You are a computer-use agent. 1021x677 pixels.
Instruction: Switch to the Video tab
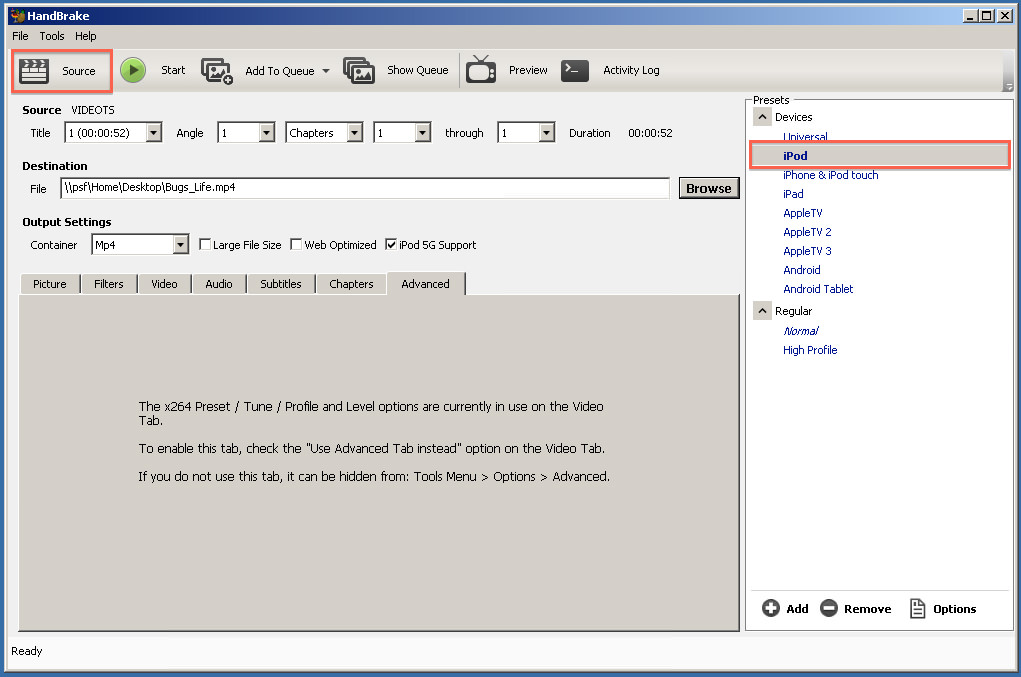point(164,284)
